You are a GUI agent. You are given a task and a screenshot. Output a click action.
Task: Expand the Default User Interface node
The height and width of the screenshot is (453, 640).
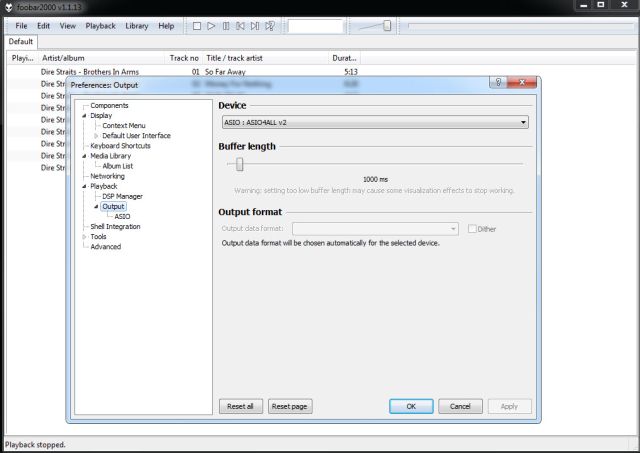[x=96, y=136]
